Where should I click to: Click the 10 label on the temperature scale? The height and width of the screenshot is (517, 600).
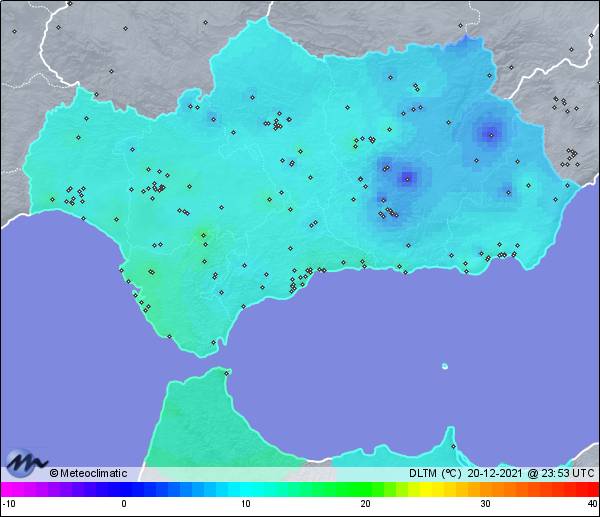(x=246, y=503)
